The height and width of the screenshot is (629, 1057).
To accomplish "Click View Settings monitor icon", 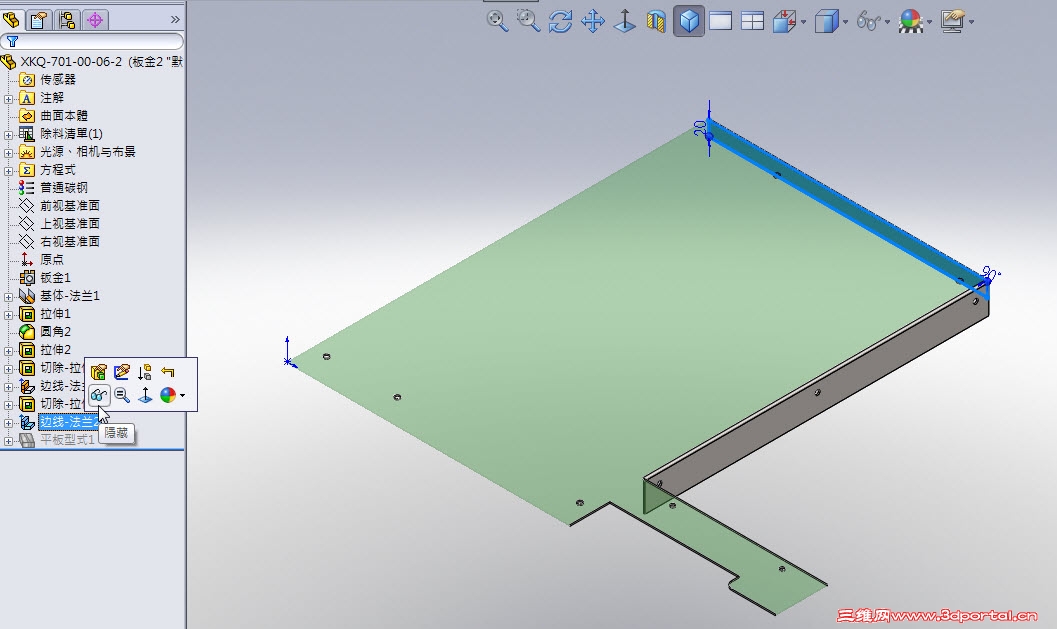I will coord(953,22).
